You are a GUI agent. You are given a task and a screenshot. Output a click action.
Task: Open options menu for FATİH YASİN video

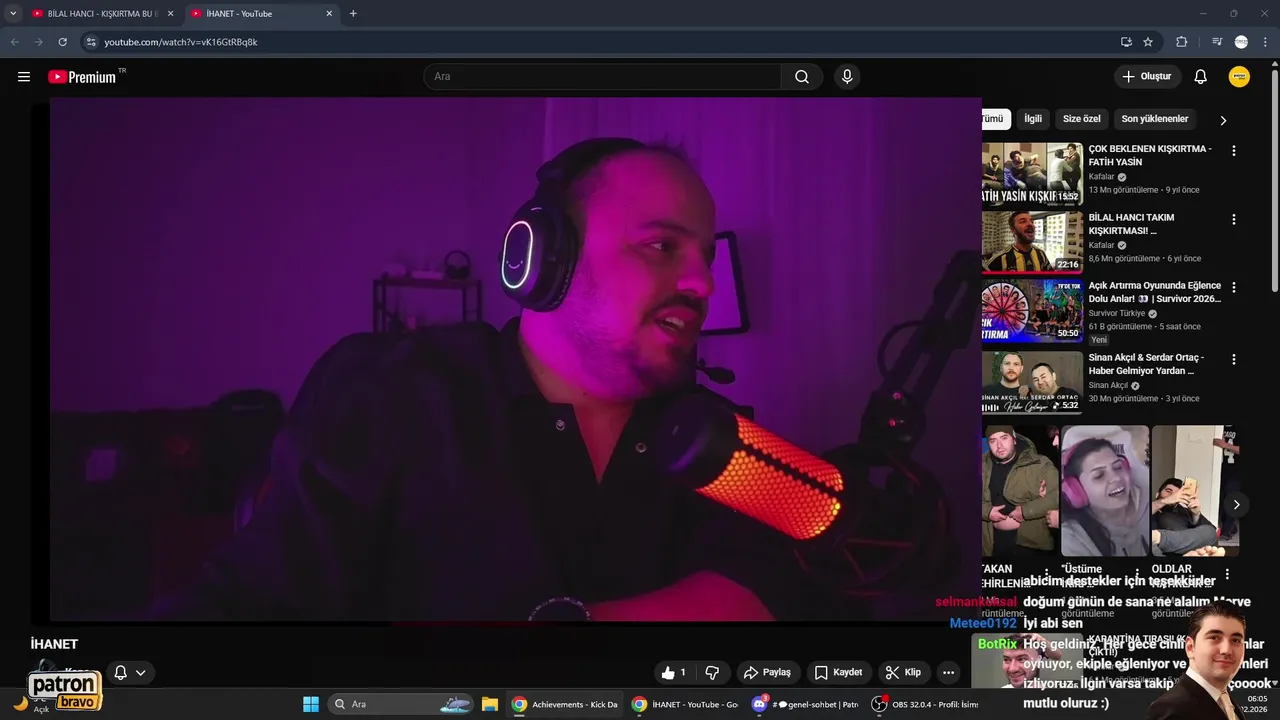[1233, 151]
